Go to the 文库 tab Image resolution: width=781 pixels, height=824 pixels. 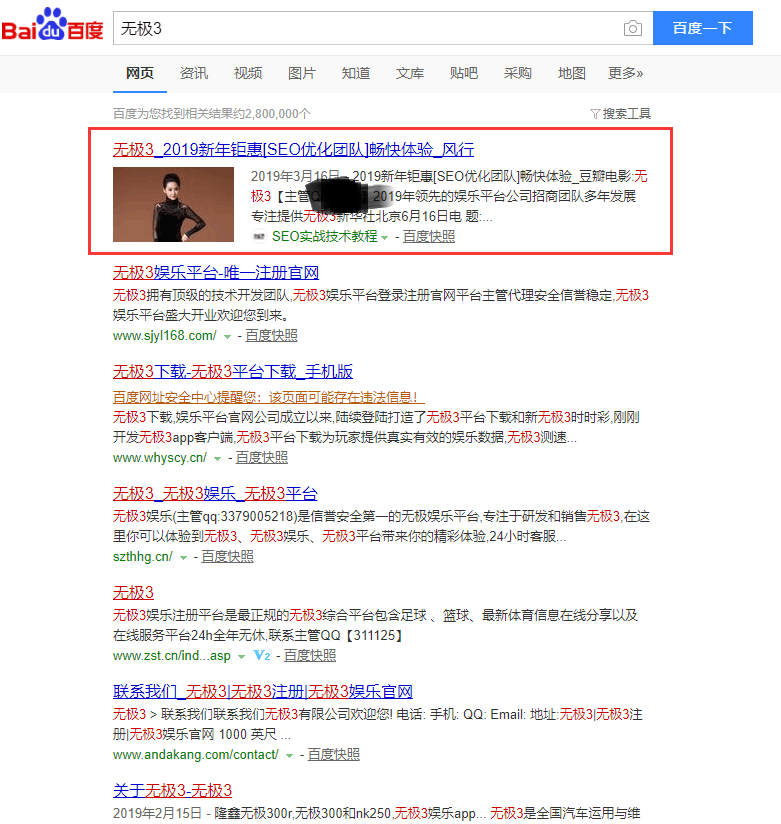point(410,73)
